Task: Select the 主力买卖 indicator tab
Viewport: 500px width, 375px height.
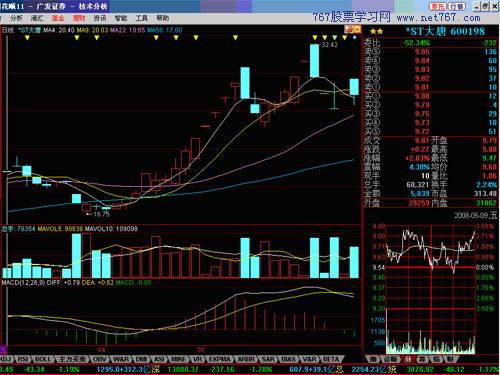Action: point(72,359)
